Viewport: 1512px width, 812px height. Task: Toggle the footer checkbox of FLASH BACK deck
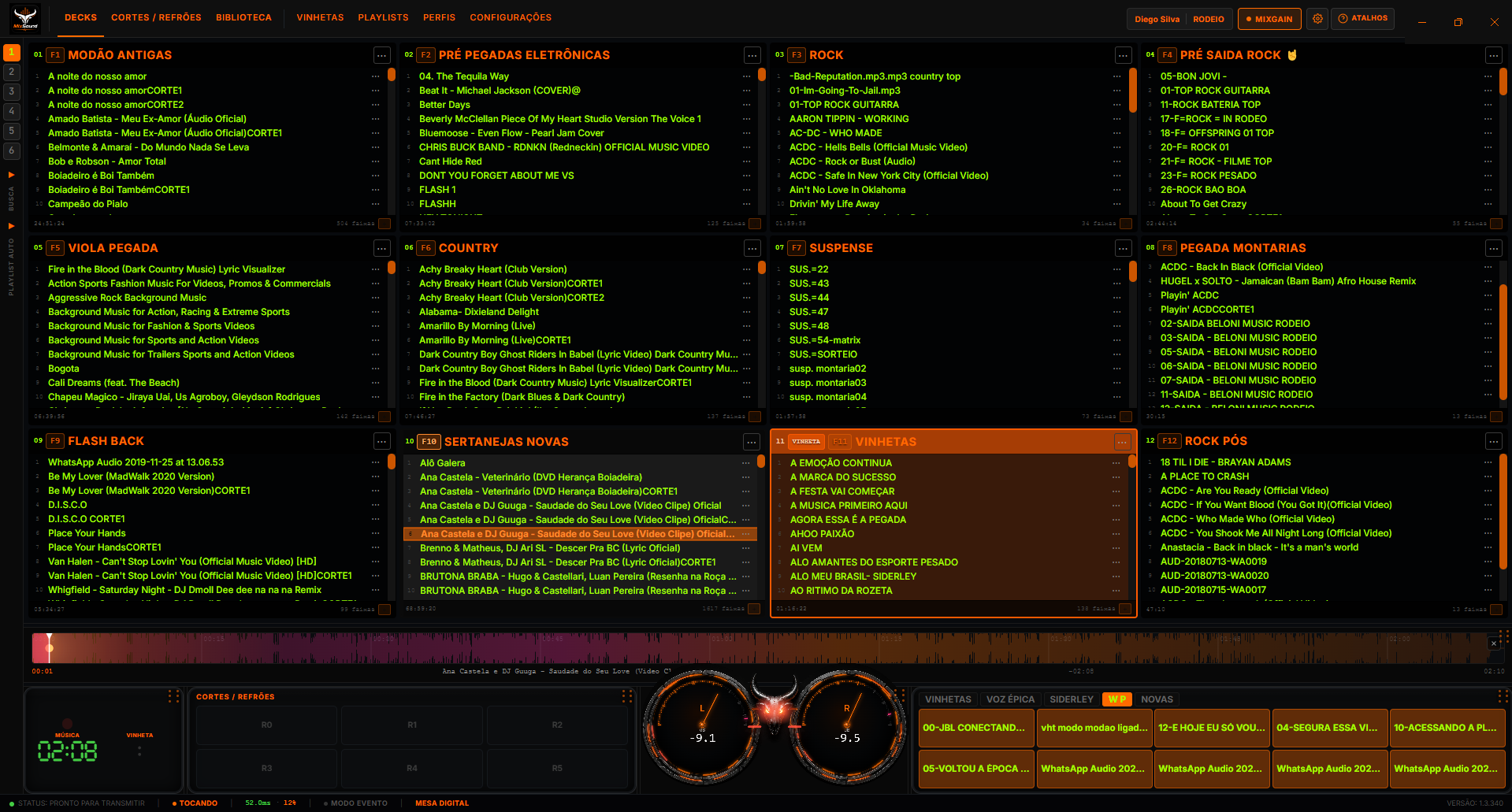[385, 610]
